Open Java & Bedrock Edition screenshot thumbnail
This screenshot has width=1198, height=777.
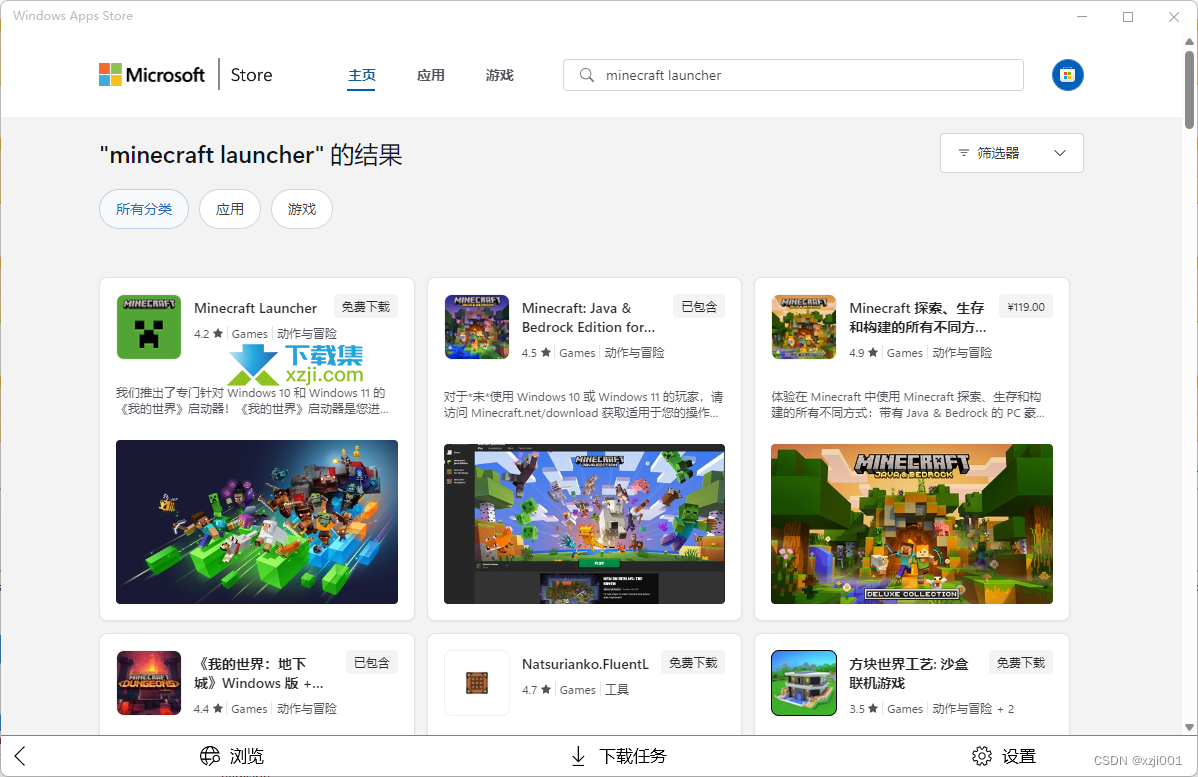pos(584,524)
